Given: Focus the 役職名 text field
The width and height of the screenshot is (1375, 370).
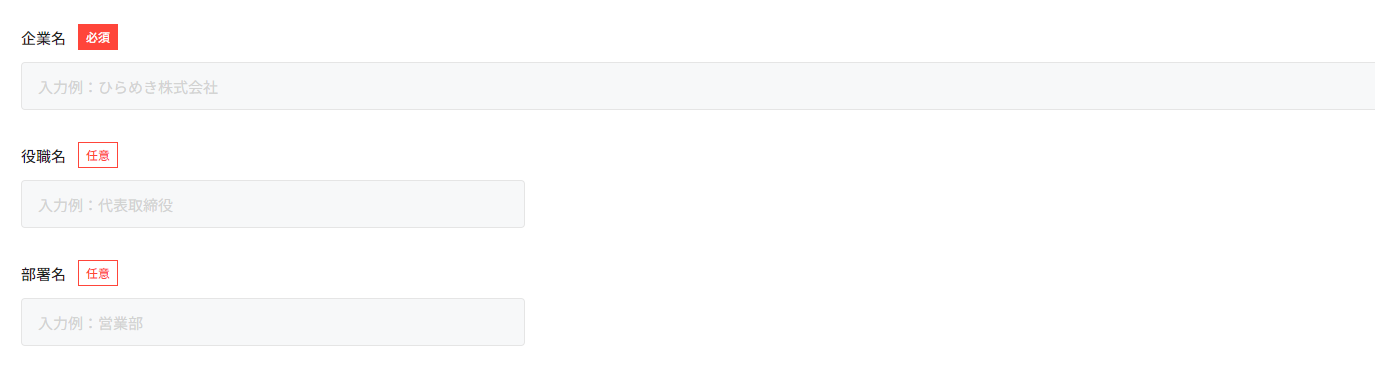Looking at the screenshot, I should point(273,204).
